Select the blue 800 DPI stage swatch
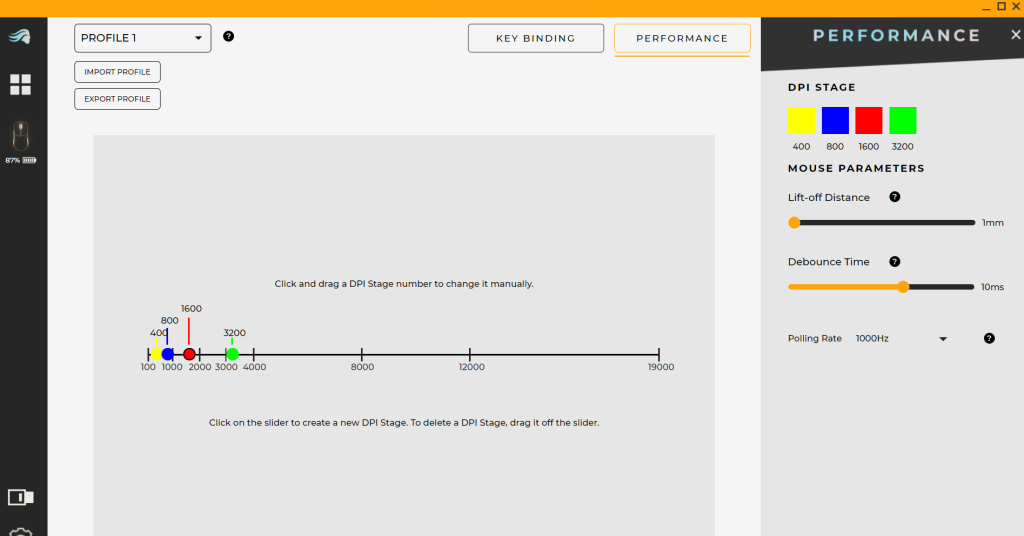 tap(835, 121)
